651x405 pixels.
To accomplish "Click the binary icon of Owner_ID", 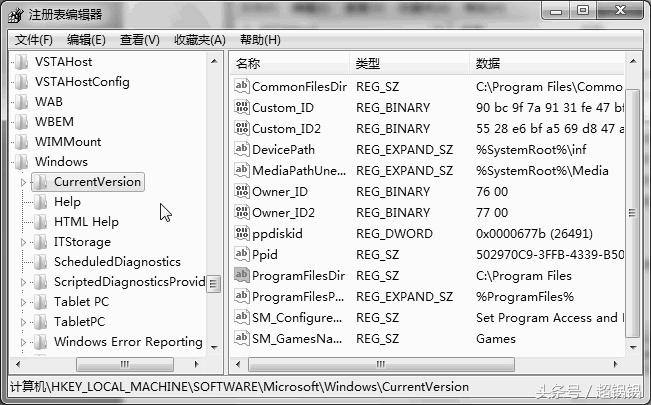I will 242,191.
